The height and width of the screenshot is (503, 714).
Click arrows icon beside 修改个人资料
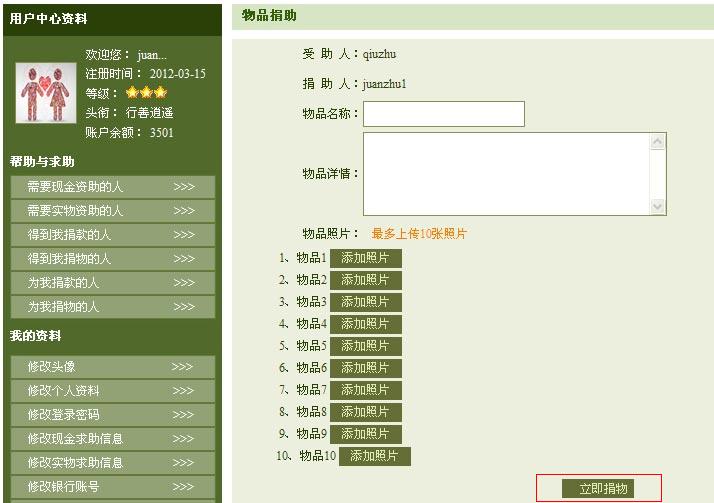[183, 391]
